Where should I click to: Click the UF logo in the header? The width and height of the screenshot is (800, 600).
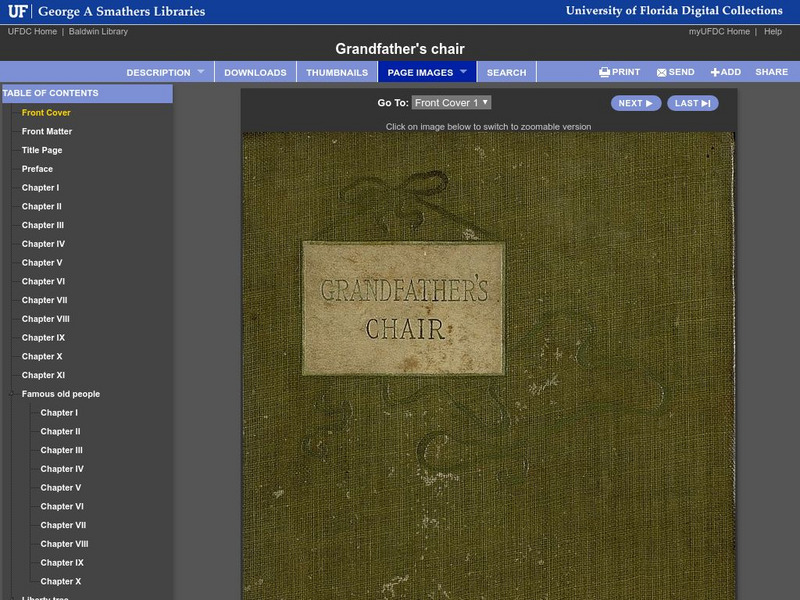(17, 10)
